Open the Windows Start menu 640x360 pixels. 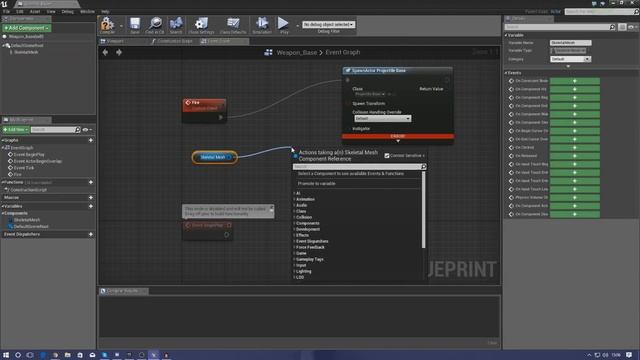[6, 355]
